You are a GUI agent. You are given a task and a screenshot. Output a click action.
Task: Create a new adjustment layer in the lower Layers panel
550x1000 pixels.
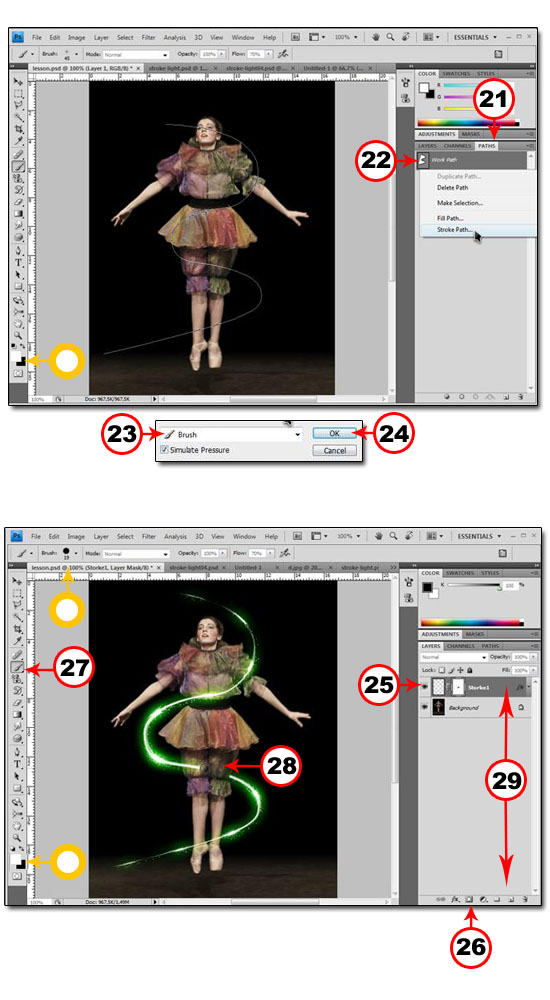point(484,899)
